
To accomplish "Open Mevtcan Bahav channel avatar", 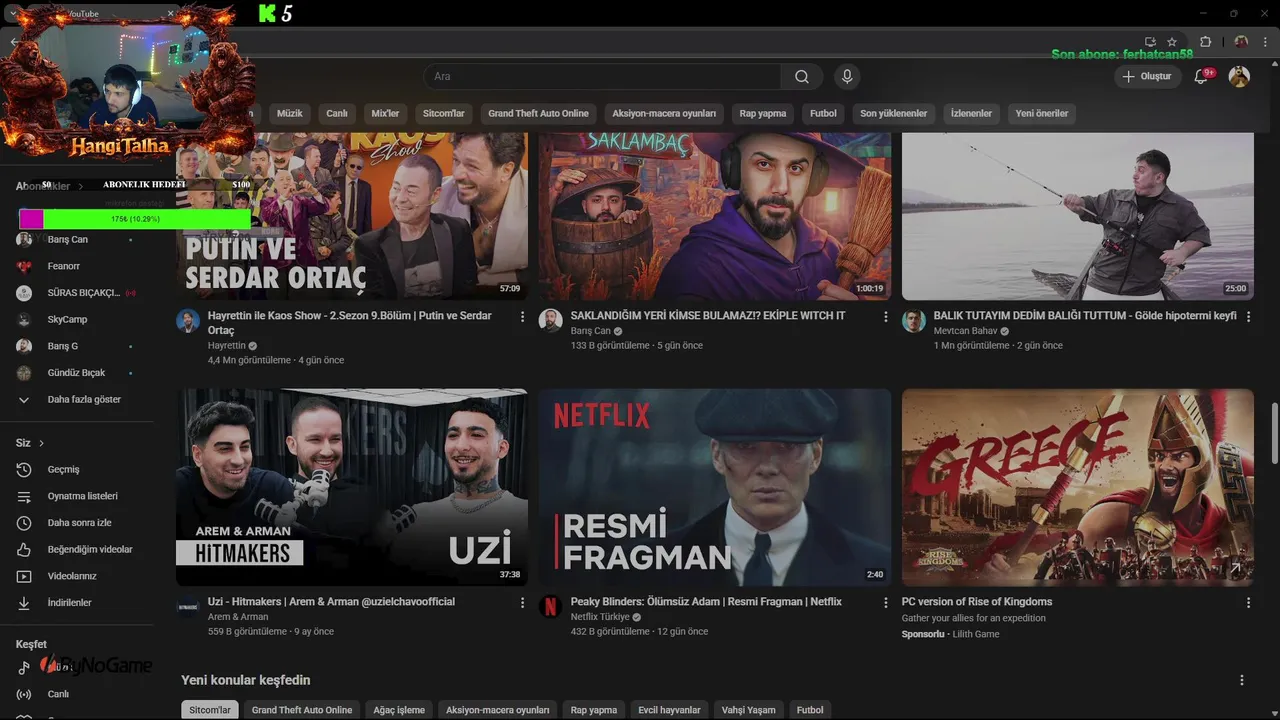I will (x=914, y=321).
